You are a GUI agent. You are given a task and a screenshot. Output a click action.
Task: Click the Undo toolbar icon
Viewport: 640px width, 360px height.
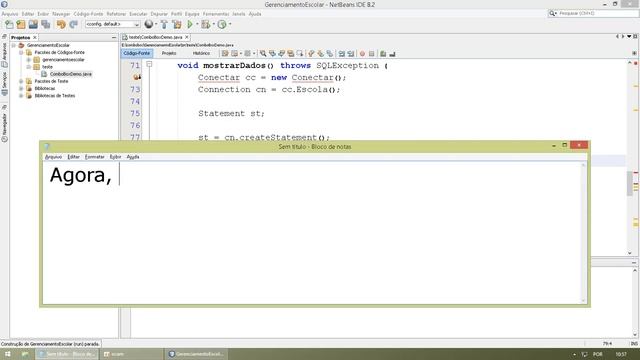pyautogui.click(x=61, y=24)
